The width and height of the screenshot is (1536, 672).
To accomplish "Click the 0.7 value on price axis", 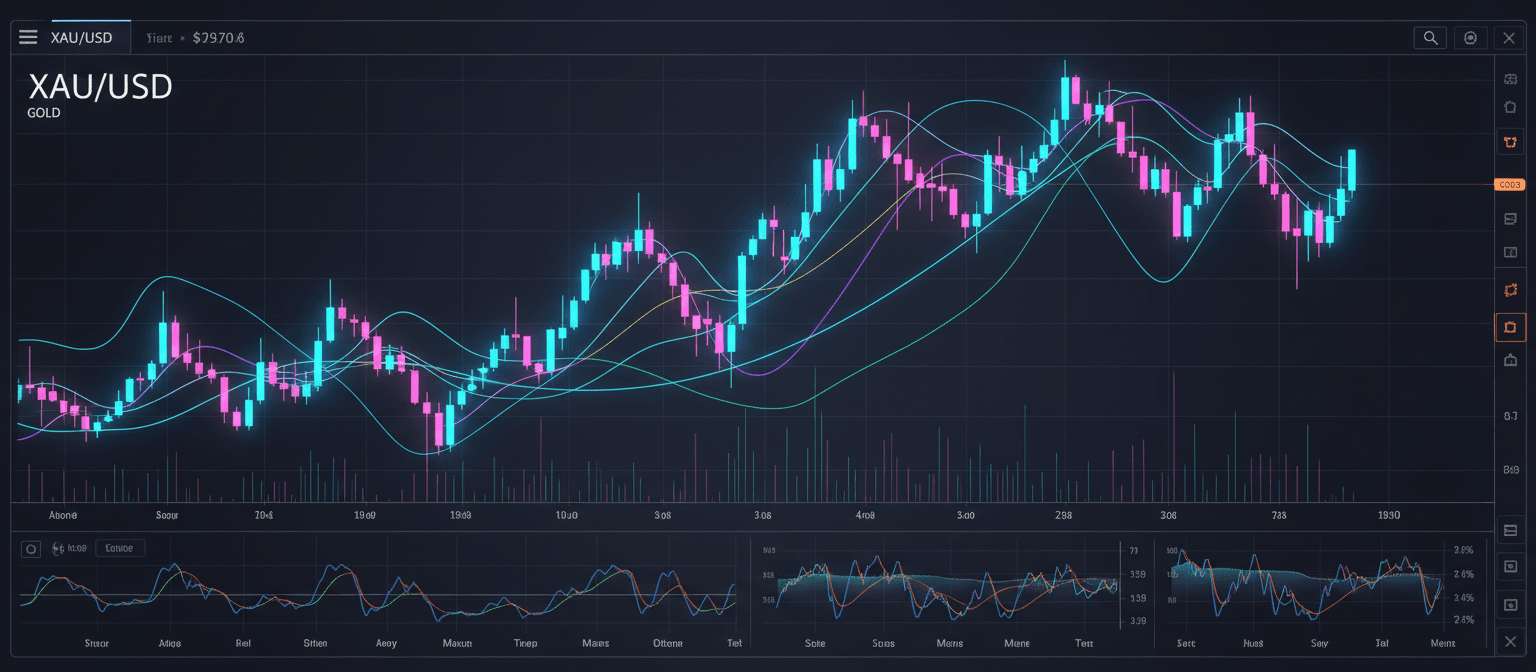I will (1511, 416).
